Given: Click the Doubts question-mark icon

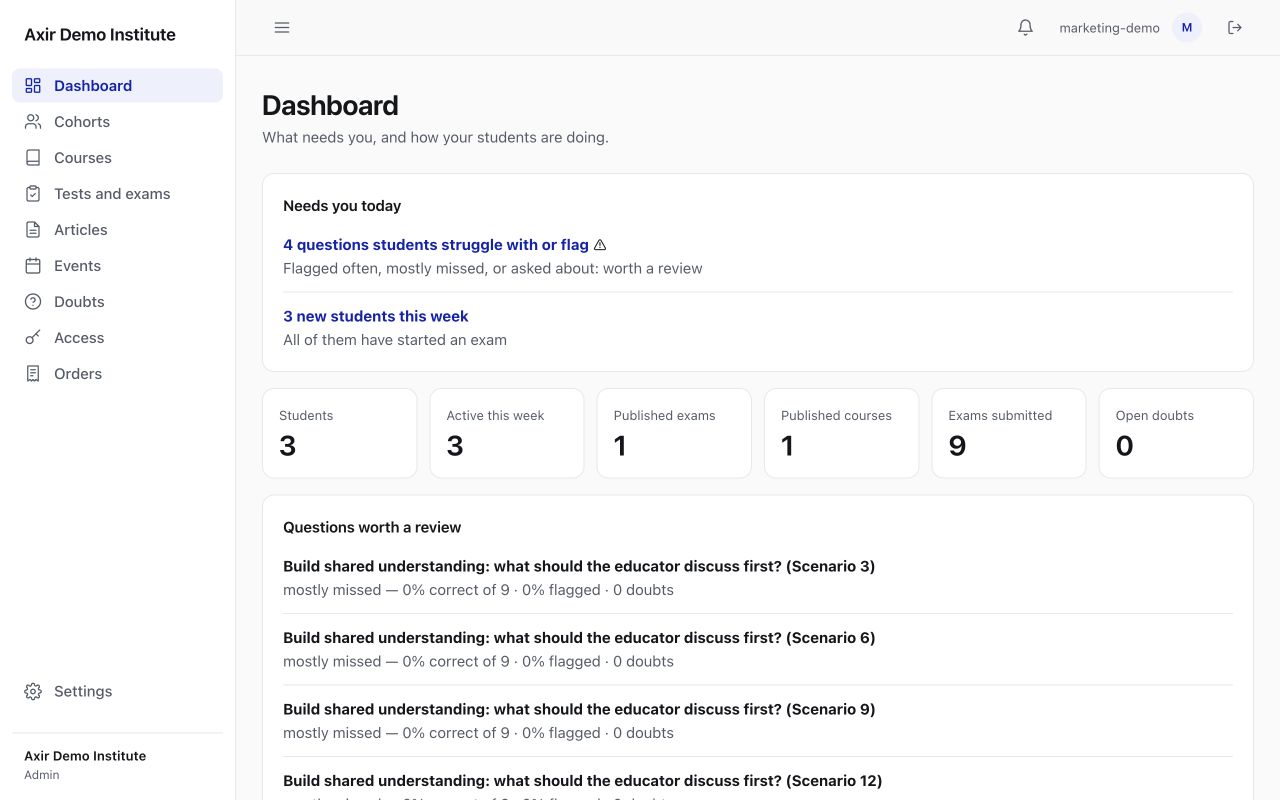Looking at the screenshot, I should click(33, 302).
